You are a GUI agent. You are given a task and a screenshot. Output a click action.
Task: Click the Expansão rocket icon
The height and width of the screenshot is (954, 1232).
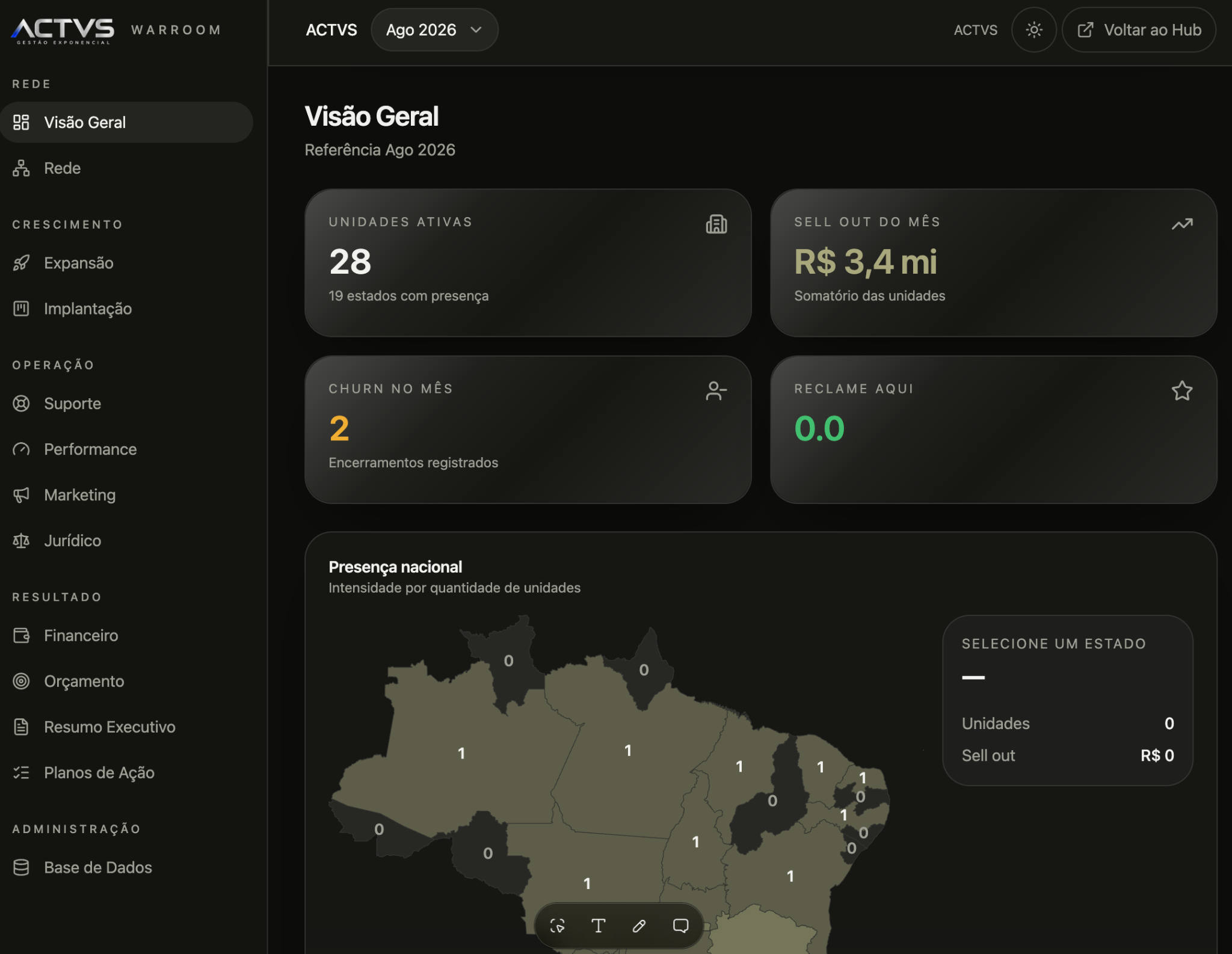(21, 263)
